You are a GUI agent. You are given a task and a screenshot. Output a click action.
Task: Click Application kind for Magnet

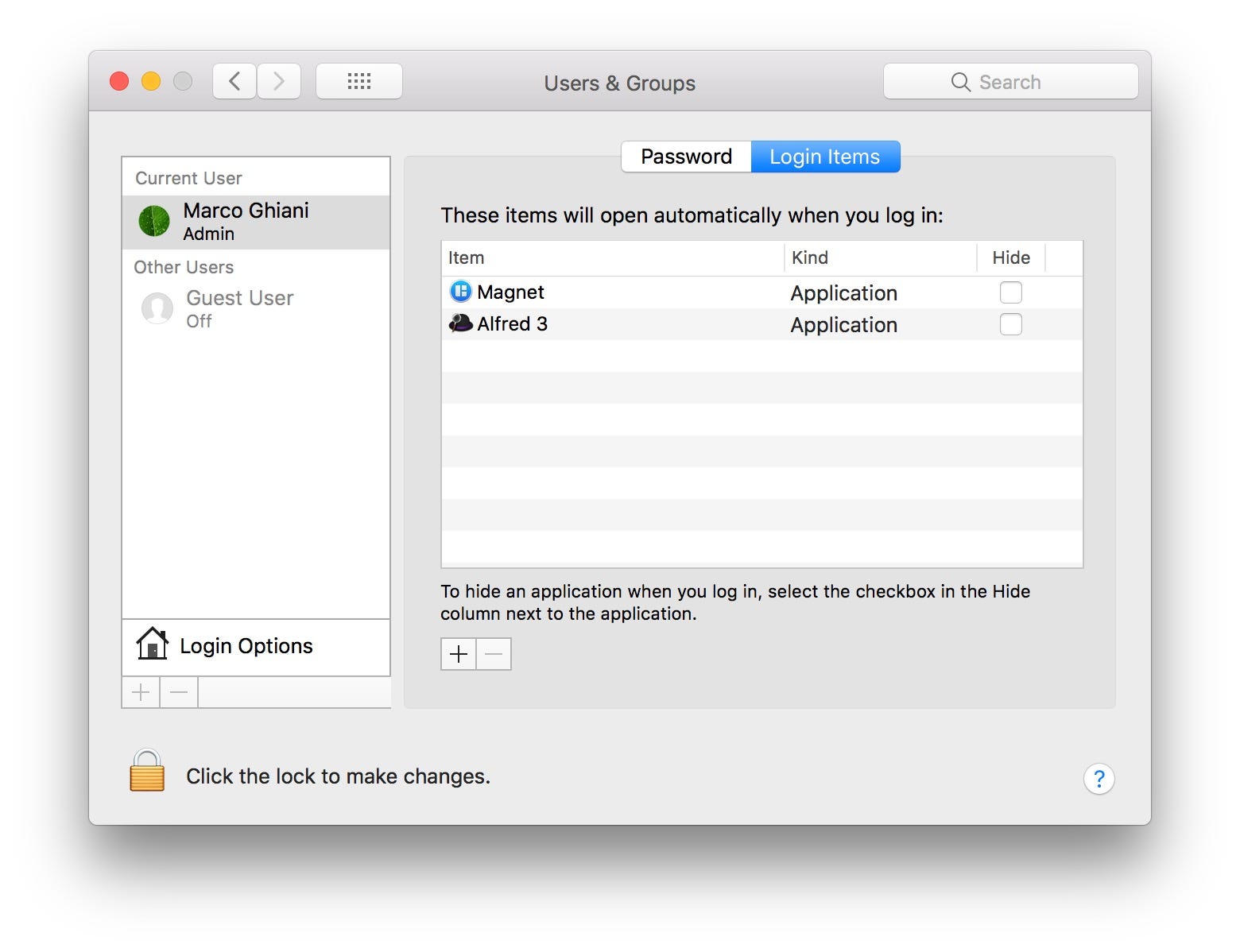pyautogui.click(x=843, y=293)
